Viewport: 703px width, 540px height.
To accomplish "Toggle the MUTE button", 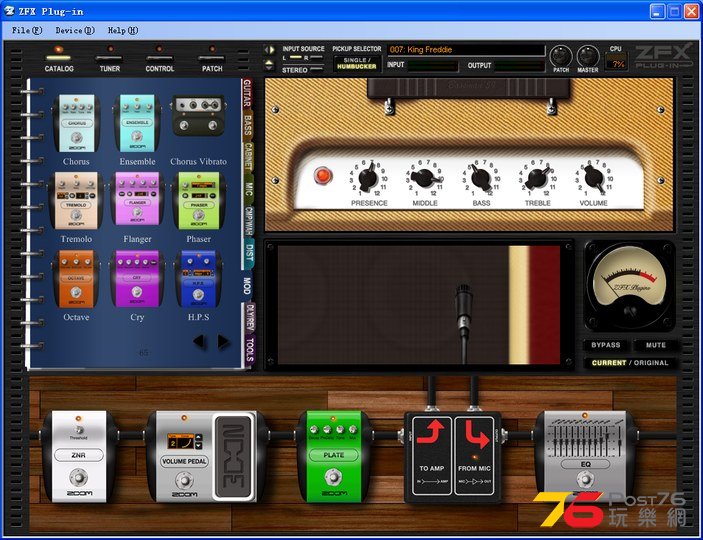I will coord(655,345).
